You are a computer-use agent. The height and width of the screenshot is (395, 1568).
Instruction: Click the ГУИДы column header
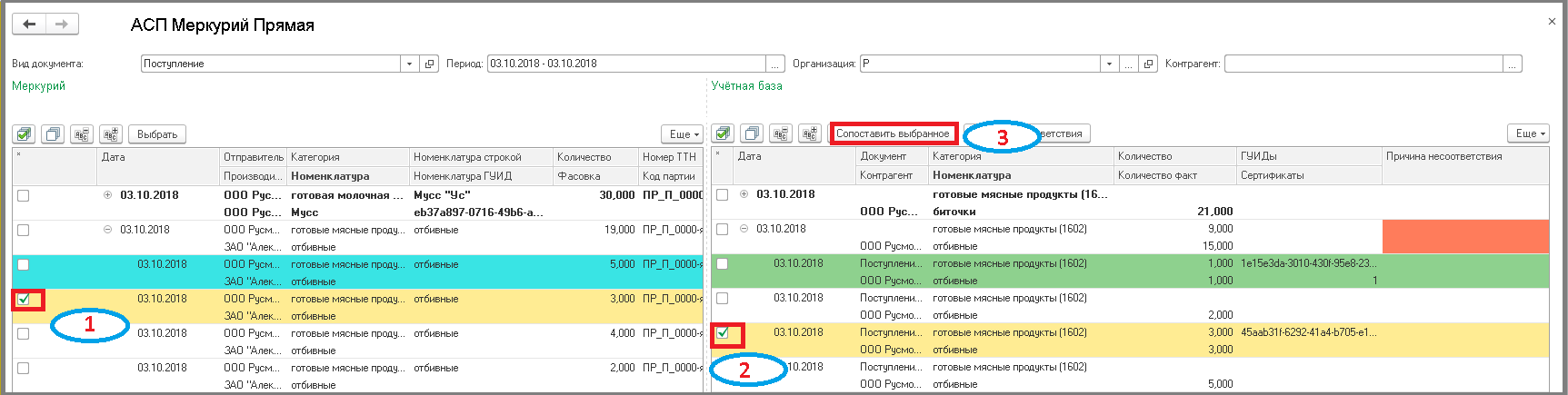(1310, 156)
